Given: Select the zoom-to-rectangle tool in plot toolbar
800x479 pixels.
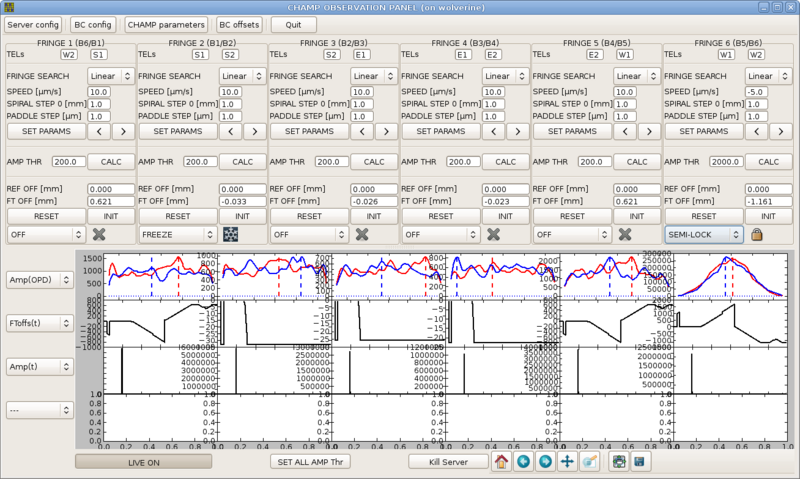Looking at the screenshot, I should pyautogui.click(x=589, y=462).
